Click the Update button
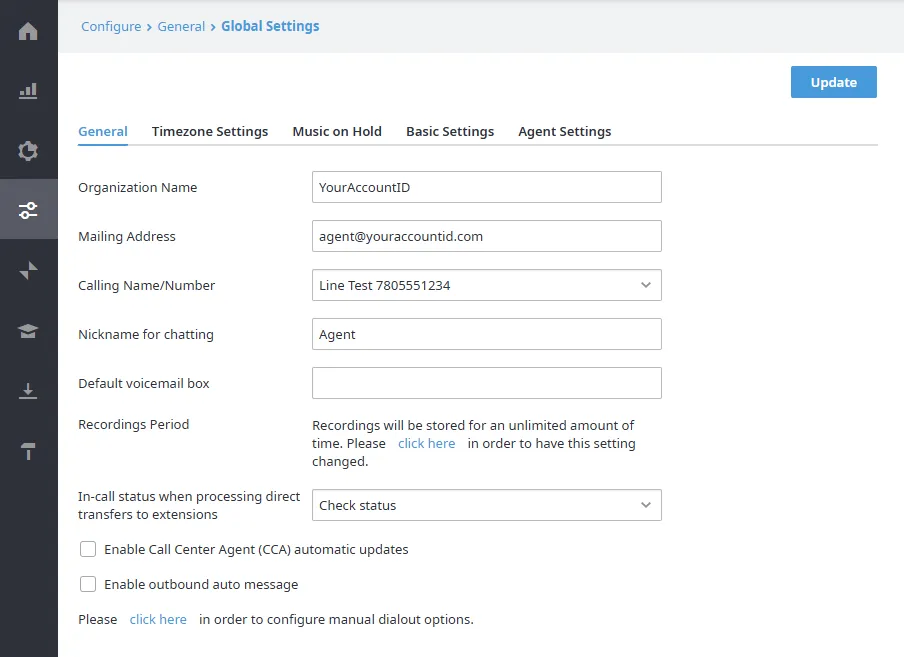This screenshot has width=904, height=657. (x=834, y=82)
